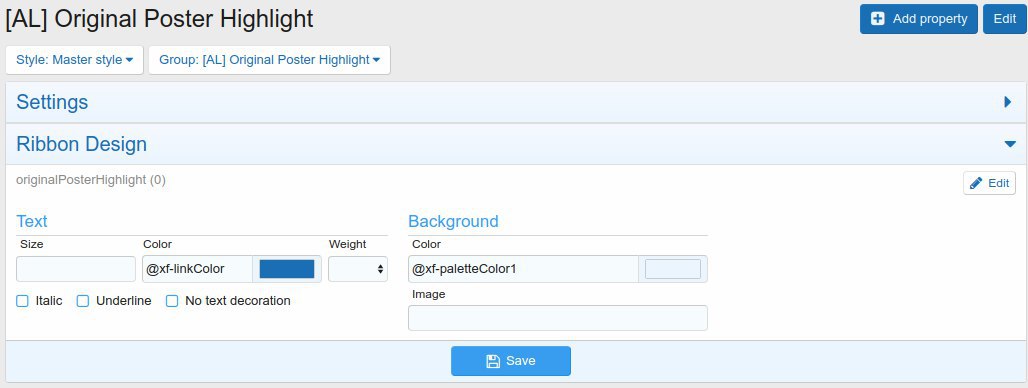
Task: Click the Ribbon Design section header
Action: point(516,144)
